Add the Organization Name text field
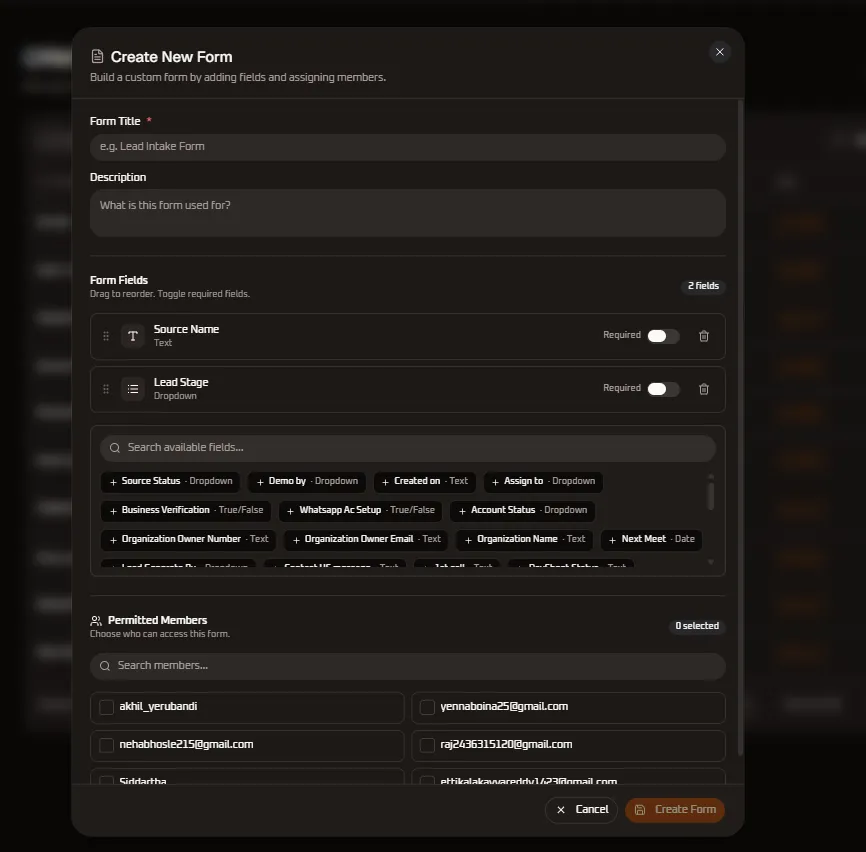Screen dimensions: 866x852 (525, 539)
